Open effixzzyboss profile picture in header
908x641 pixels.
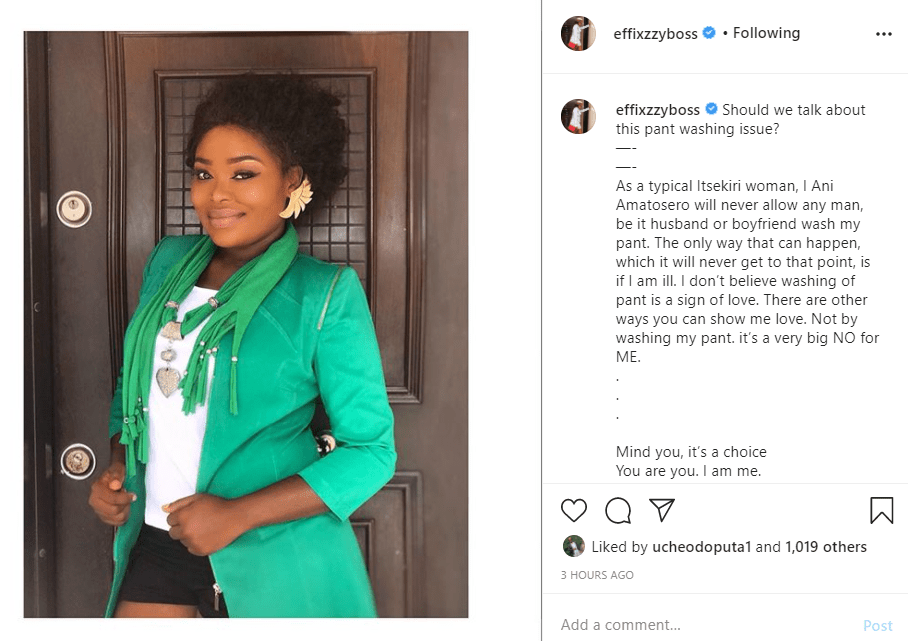click(x=578, y=33)
